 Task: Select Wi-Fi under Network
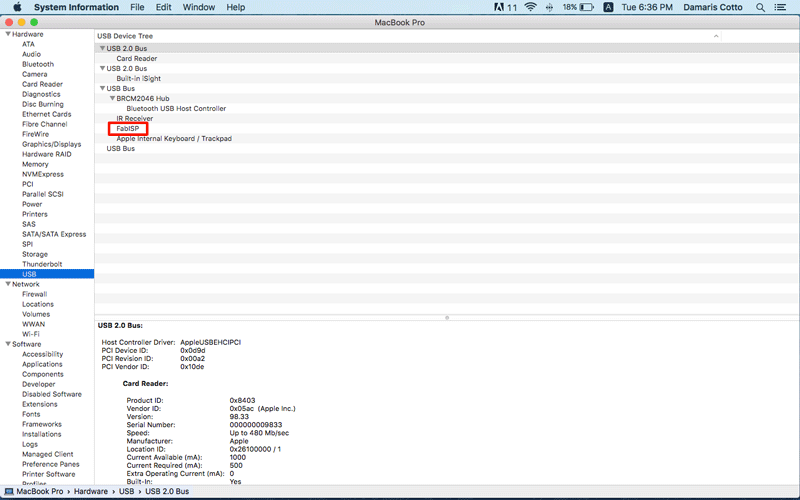coord(31,334)
